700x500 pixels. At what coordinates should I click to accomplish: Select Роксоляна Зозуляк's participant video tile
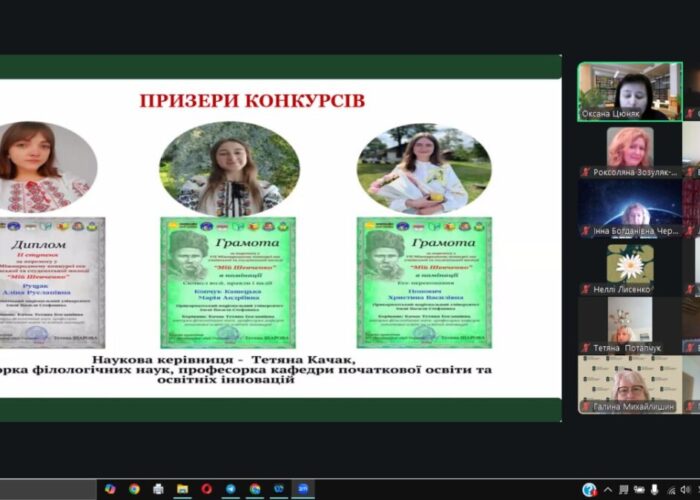coord(629,148)
